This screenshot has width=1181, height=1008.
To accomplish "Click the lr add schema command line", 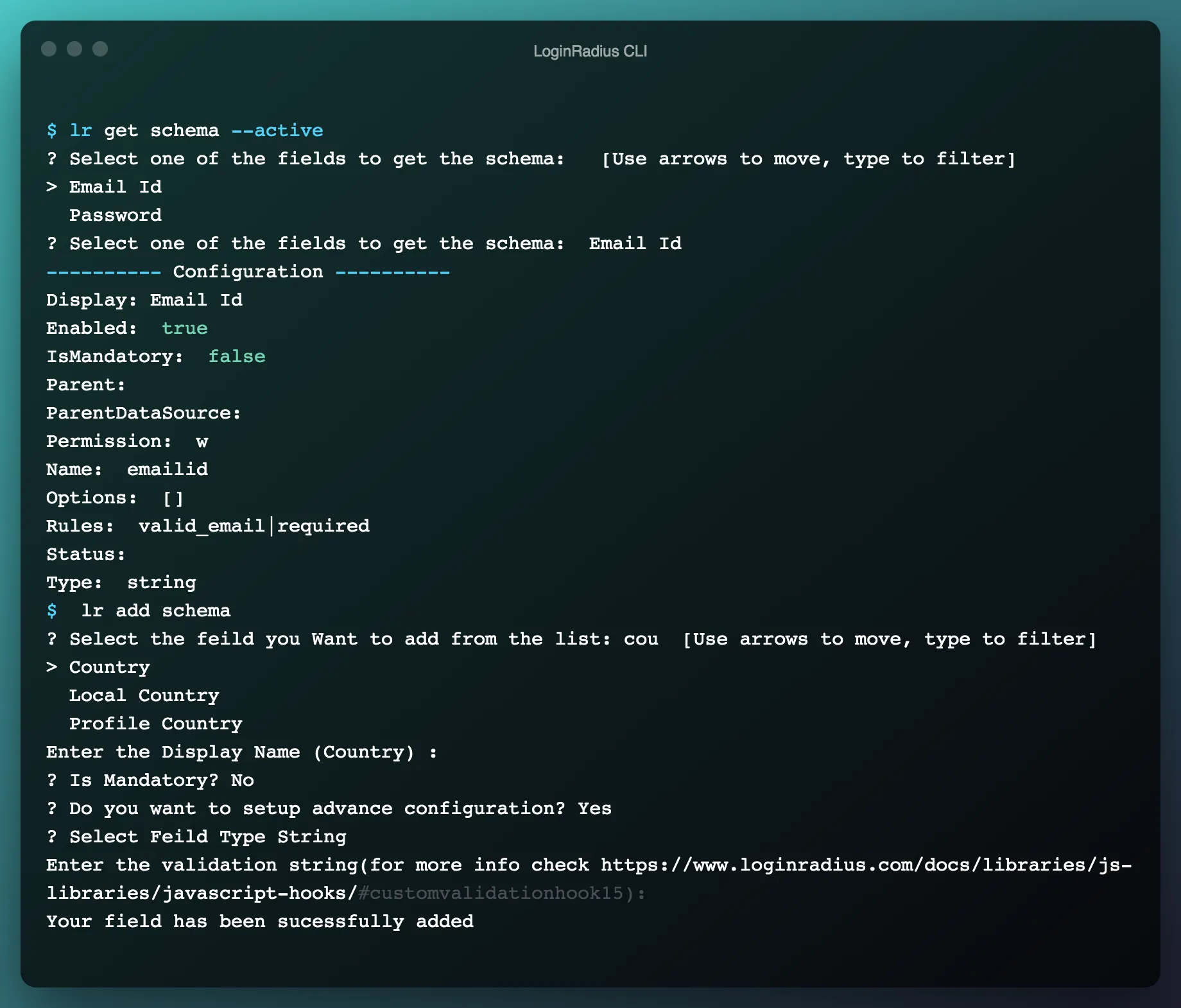I will point(157,610).
